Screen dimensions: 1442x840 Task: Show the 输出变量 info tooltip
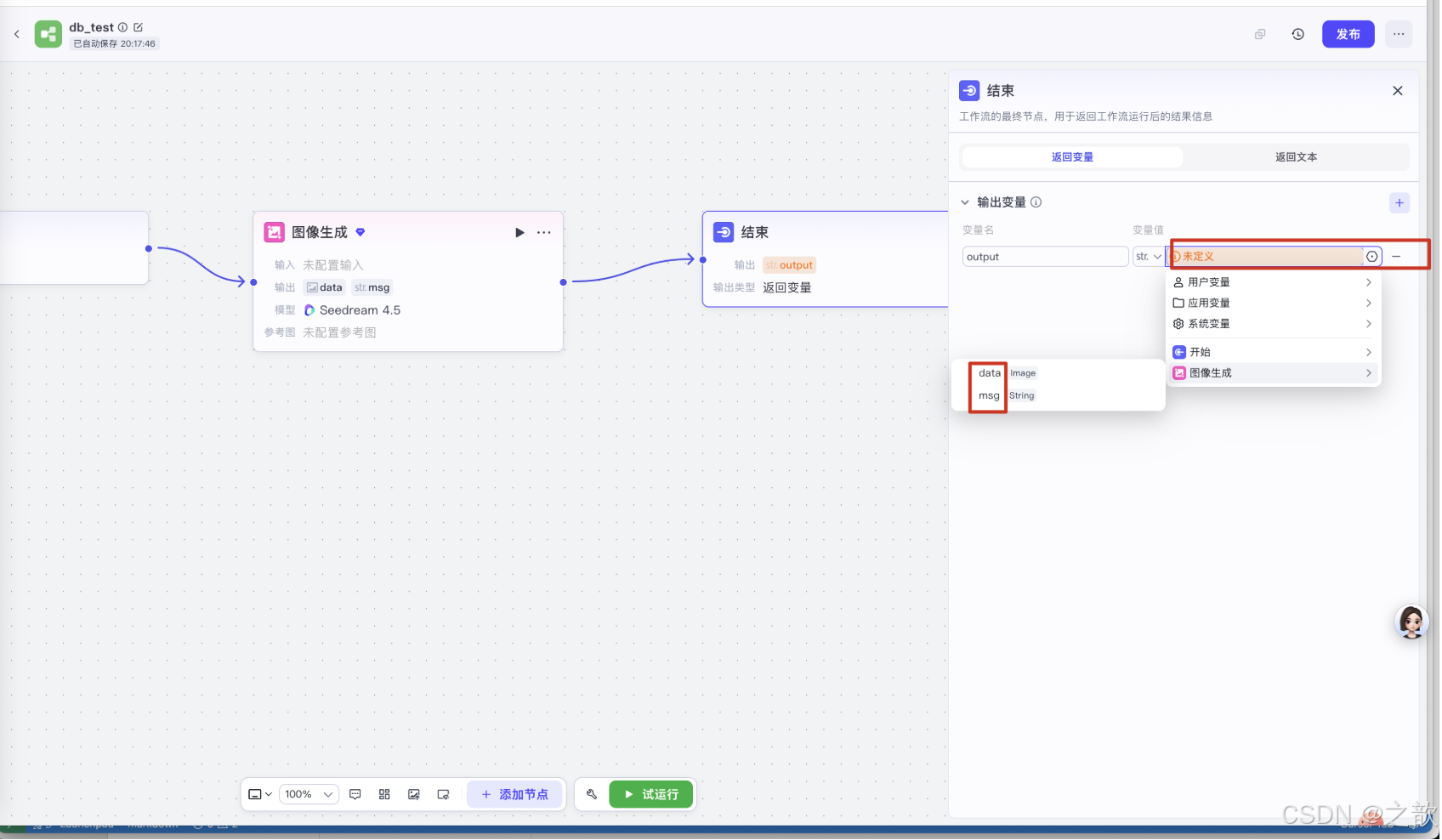tap(1036, 202)
